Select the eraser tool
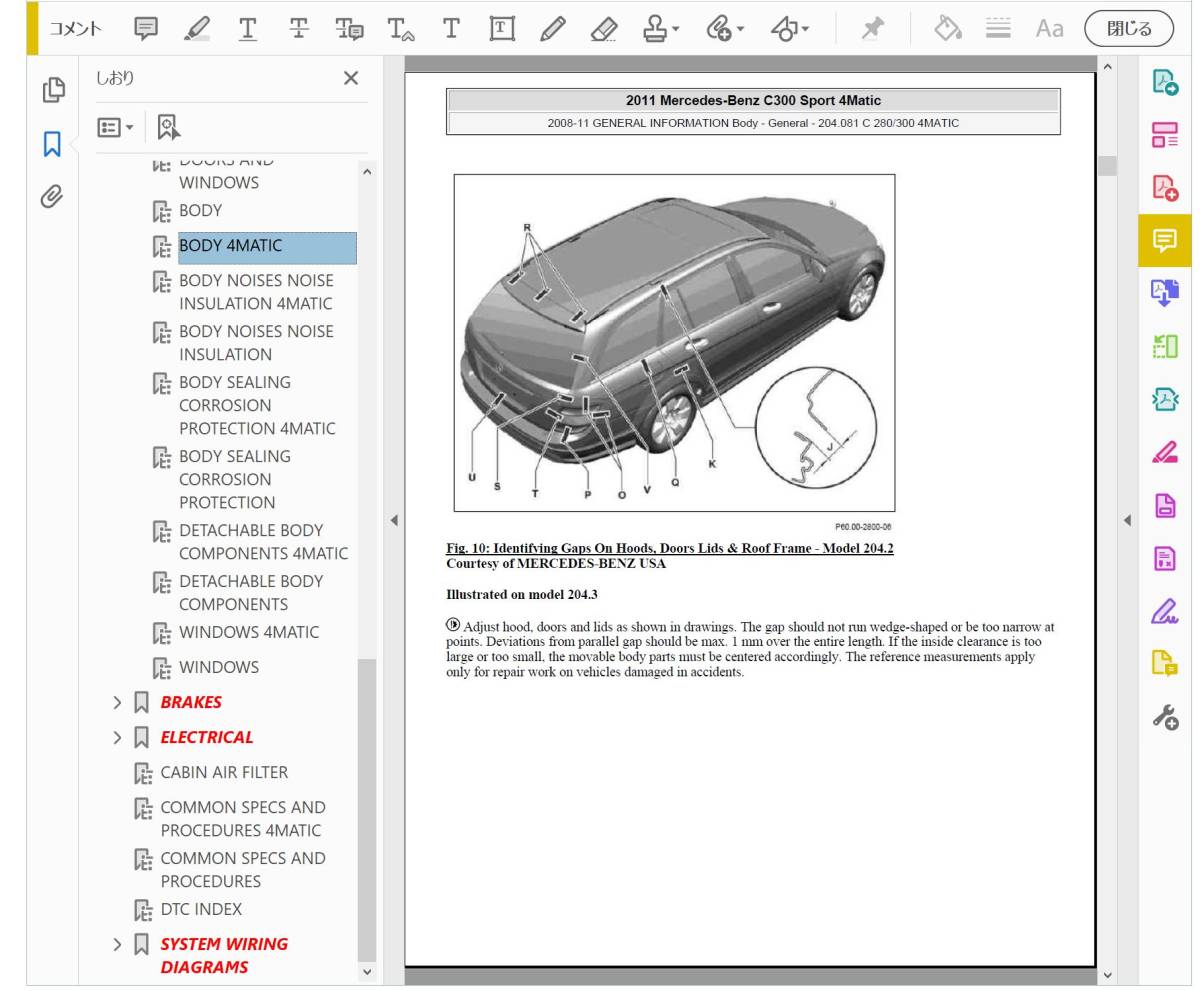The width and height of the screenshot is (1200, 991). (x=603, y=29)
